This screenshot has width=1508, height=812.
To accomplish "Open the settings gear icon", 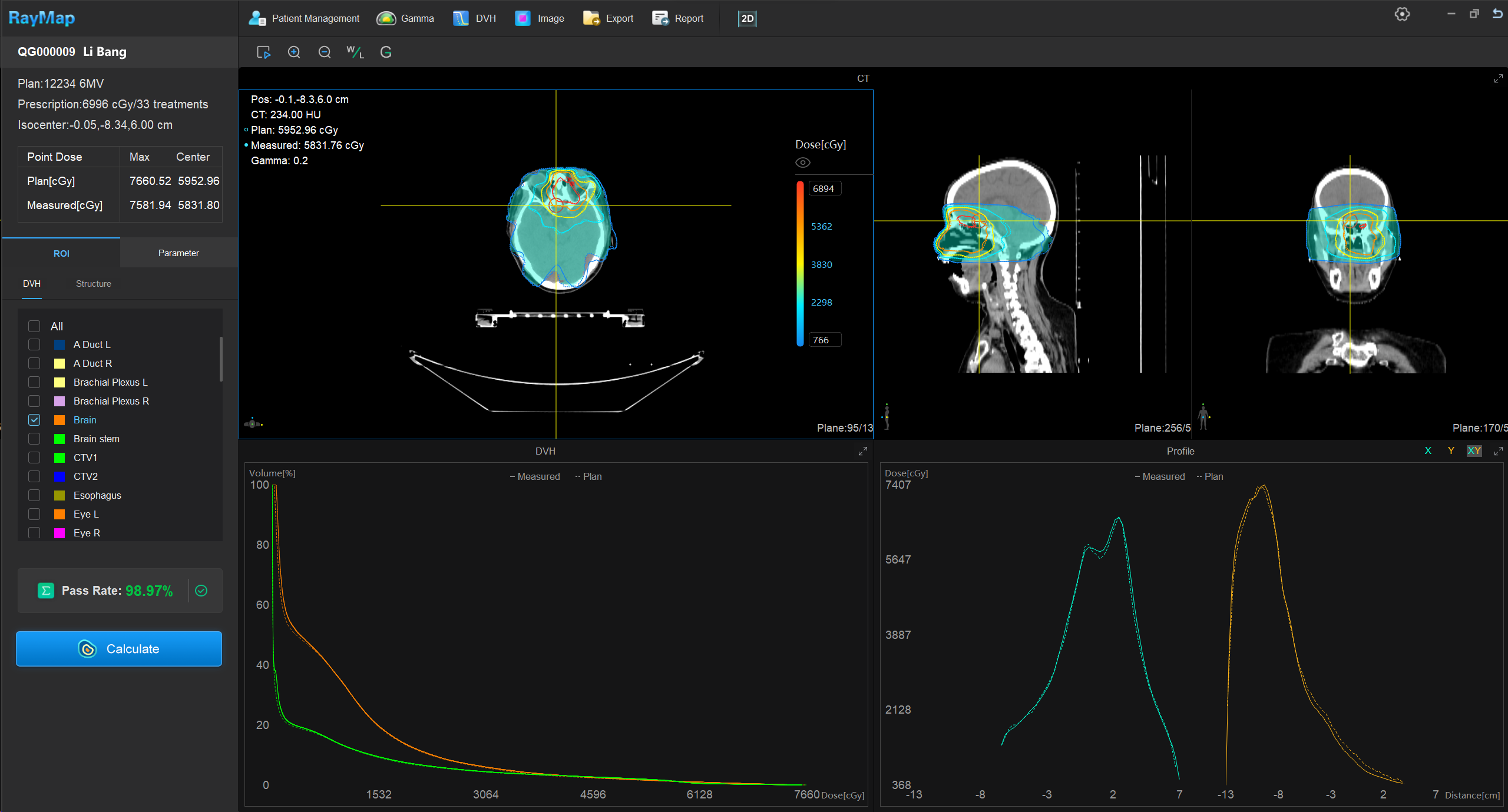I will click(x=1402, y=14).
